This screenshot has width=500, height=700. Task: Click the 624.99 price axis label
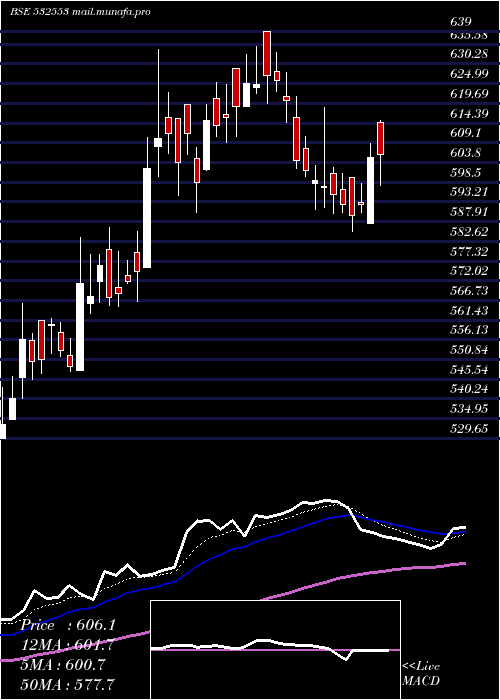pyautogui.click(x=469, y=74)
